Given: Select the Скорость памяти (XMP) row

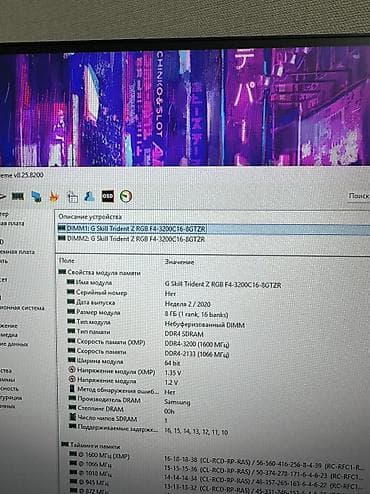Looking at the screenshot, I should click(x=213, y=342).
